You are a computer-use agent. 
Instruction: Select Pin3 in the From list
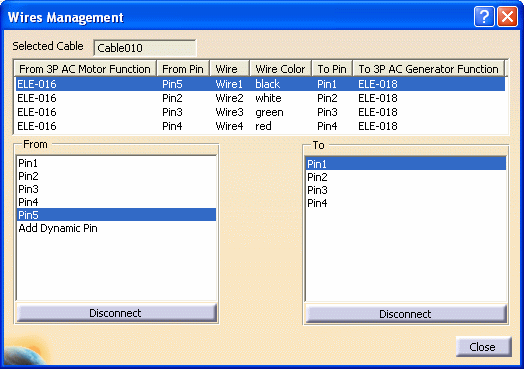pyautogui.click(x=116, y=189)
